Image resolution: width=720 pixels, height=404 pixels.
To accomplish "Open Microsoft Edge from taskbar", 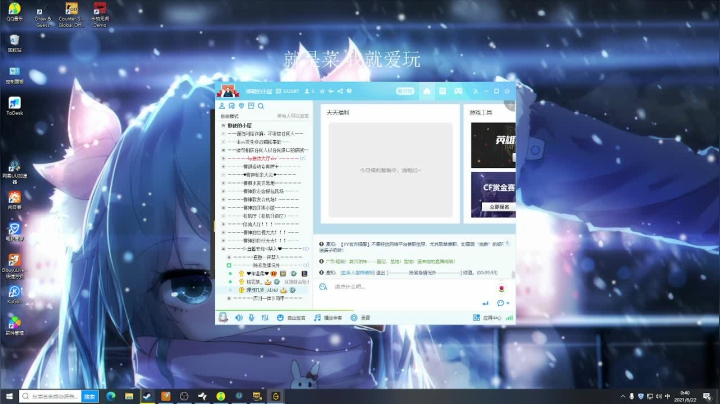I will click(111, 396).
